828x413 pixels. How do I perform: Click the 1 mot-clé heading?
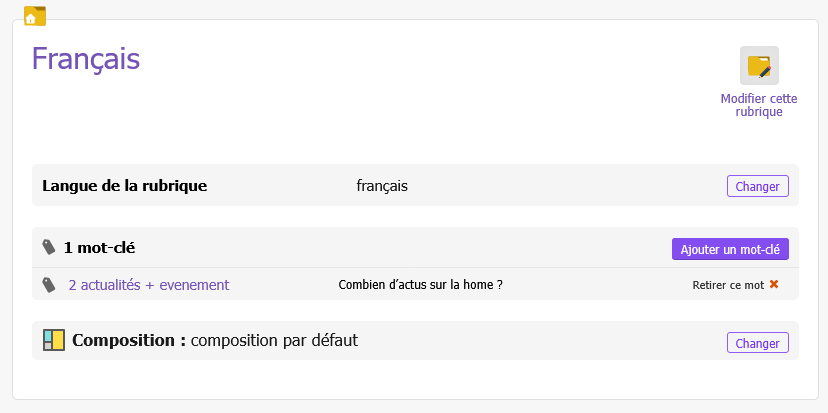[99, 247]
